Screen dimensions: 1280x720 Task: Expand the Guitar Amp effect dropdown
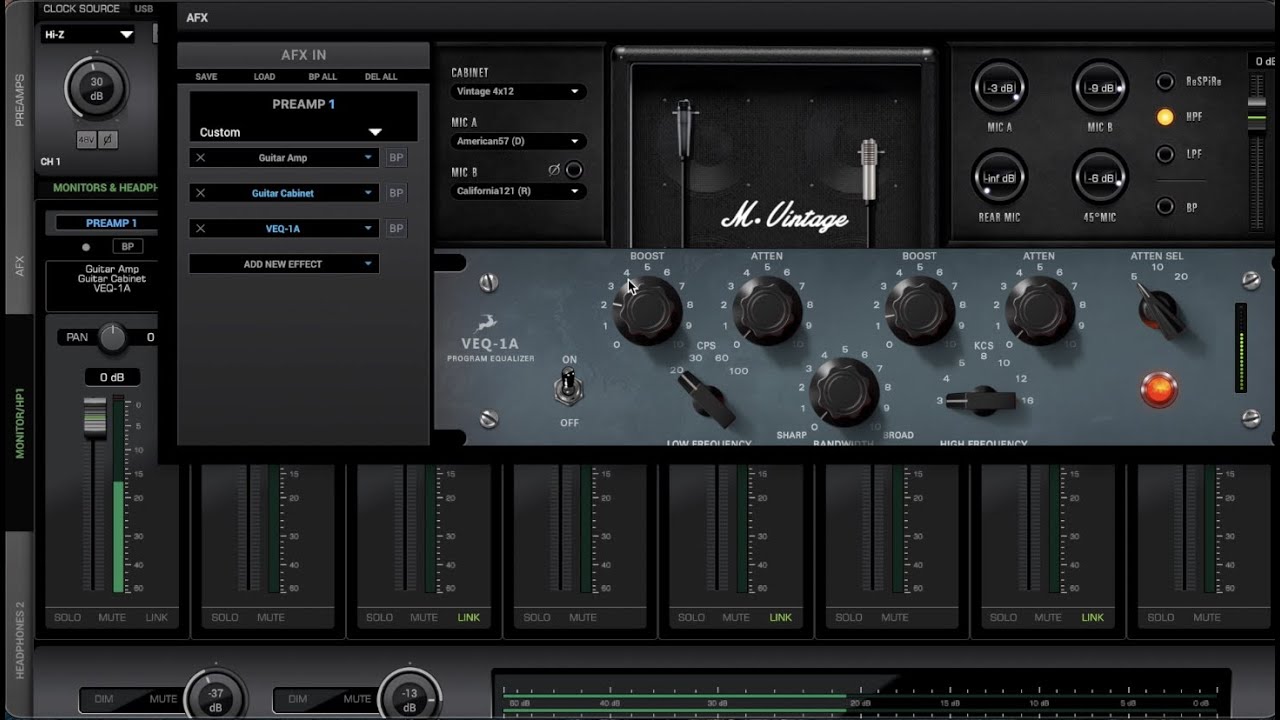click(x=368, y=158)
